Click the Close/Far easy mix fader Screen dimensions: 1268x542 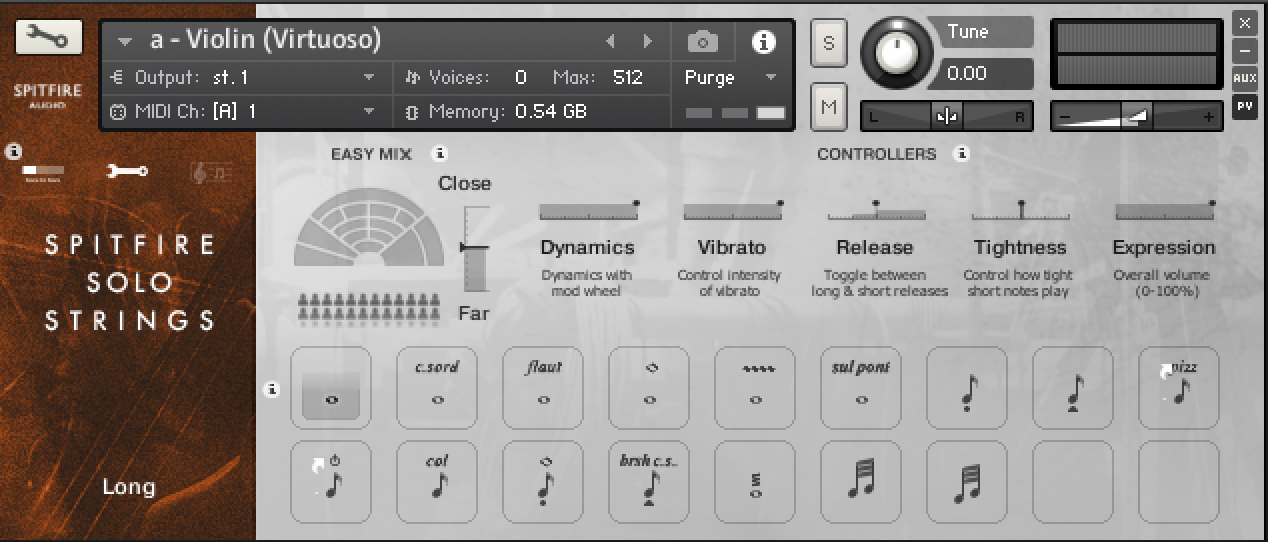pyautogui.click(x=476, y=248)
